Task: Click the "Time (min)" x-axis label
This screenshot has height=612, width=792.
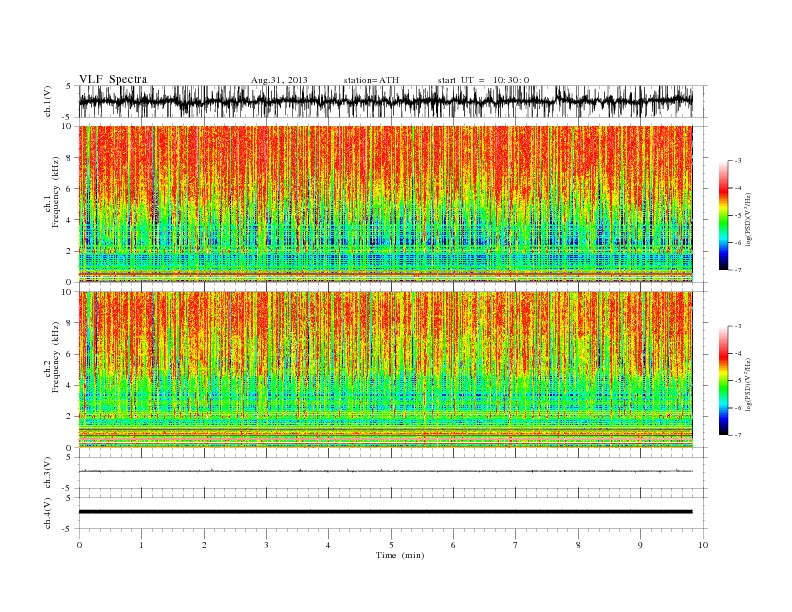Action: pos(400,555)
